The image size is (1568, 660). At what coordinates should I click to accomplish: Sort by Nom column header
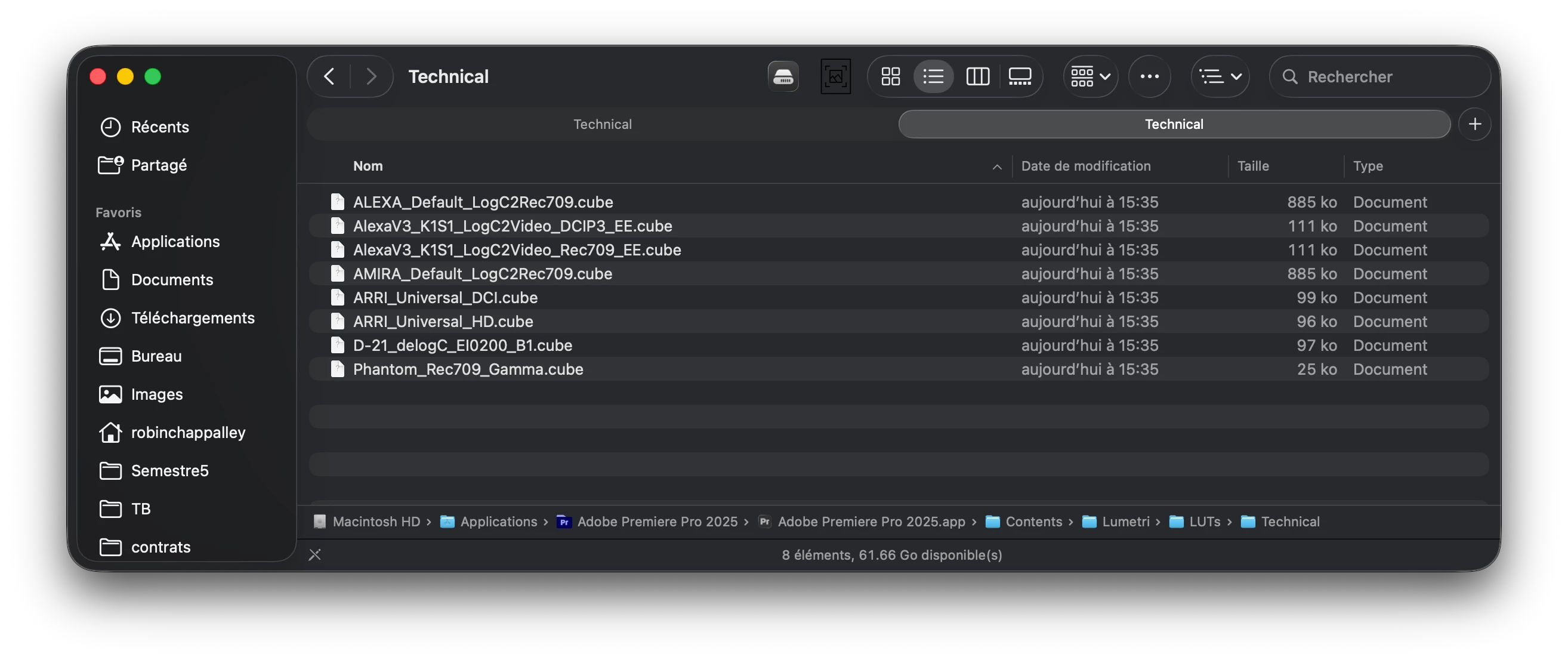(x=368, y=166)
